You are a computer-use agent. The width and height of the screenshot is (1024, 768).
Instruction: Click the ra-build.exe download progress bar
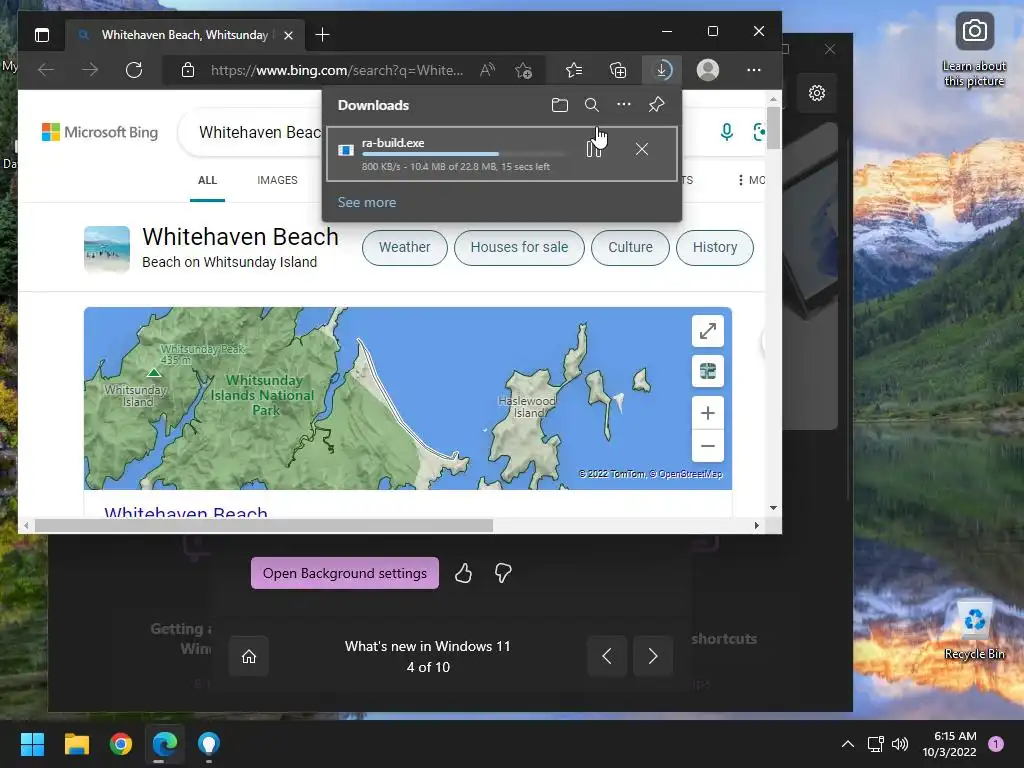coord(464,155)
